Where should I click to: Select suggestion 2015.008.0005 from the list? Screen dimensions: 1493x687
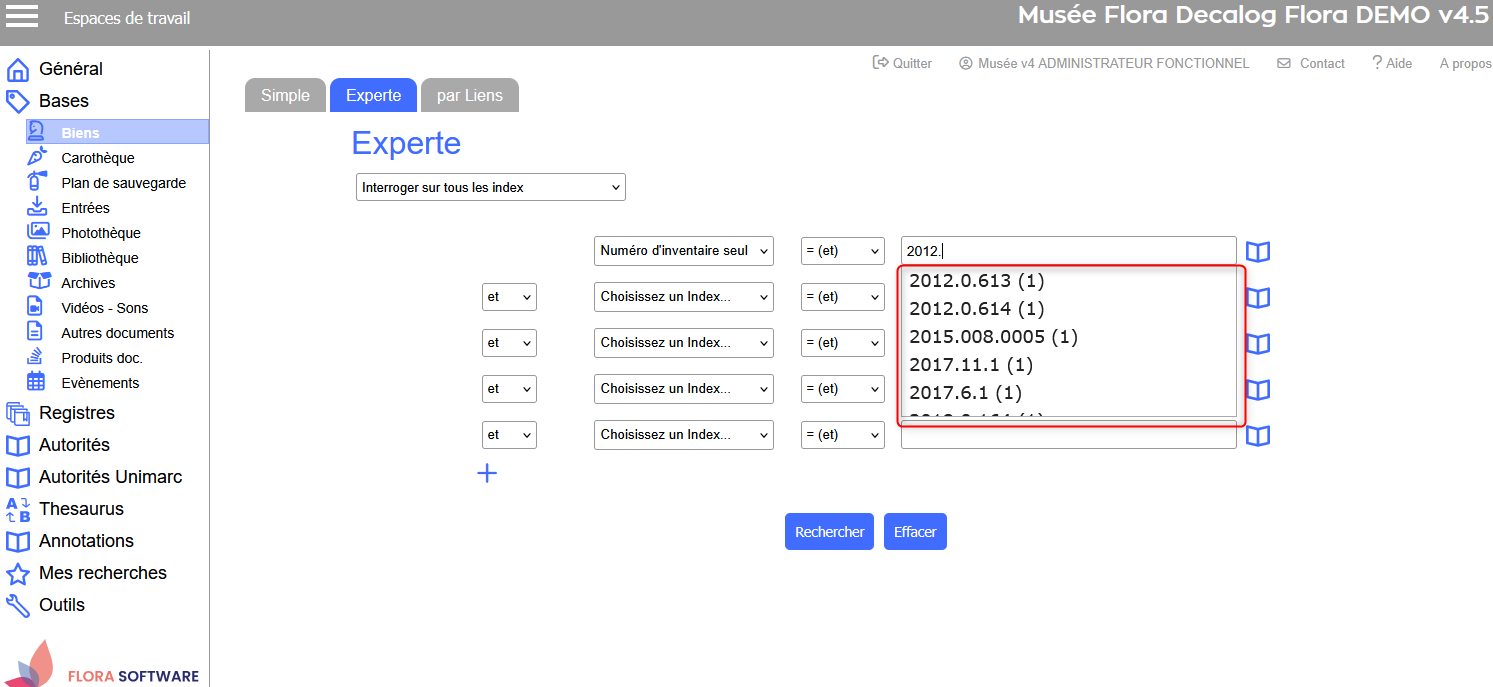pos(992,337)
